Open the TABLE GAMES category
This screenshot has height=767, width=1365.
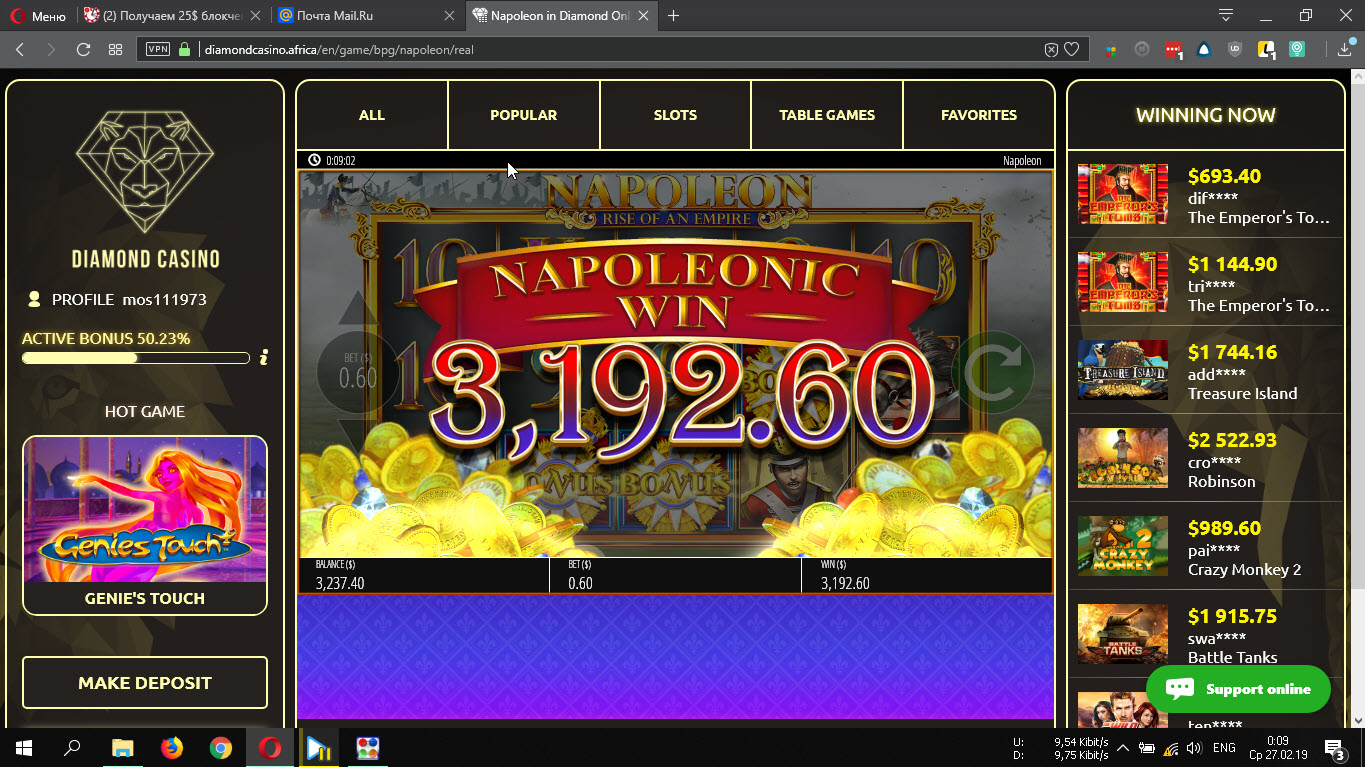click(827, 115)
